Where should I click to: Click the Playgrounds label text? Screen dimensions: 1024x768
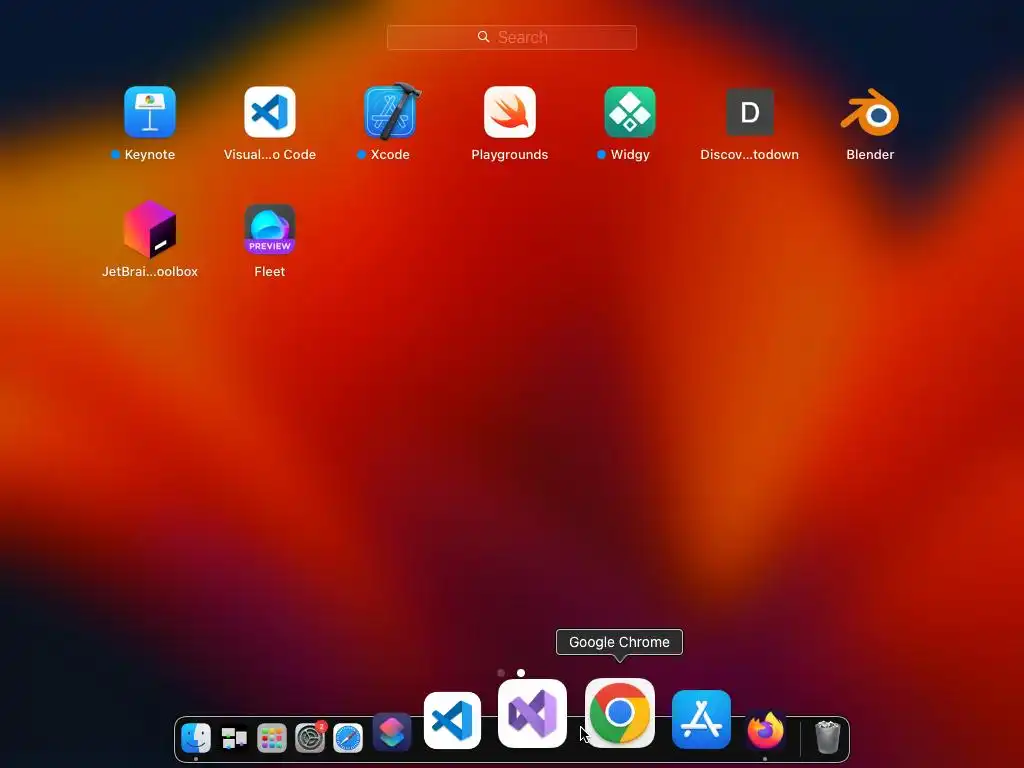click(509, 155)
